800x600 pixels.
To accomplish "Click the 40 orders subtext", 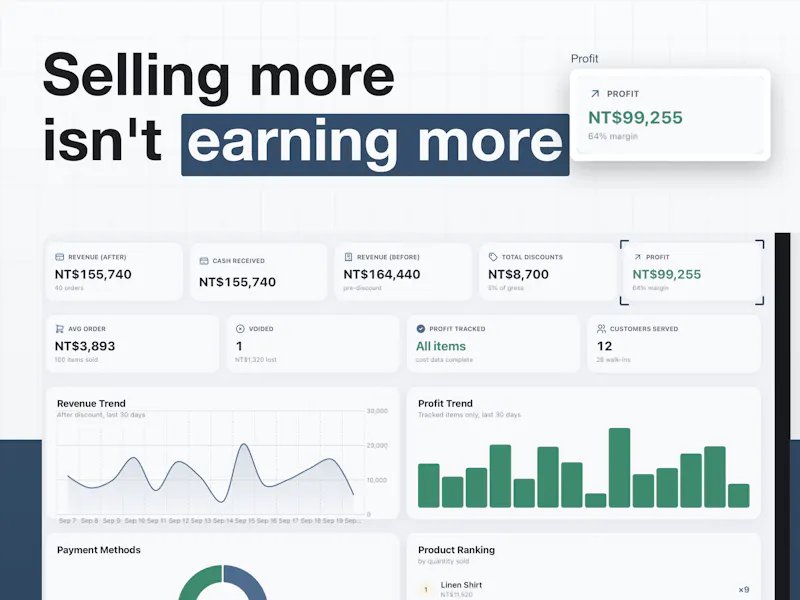I will pos(69,288).
